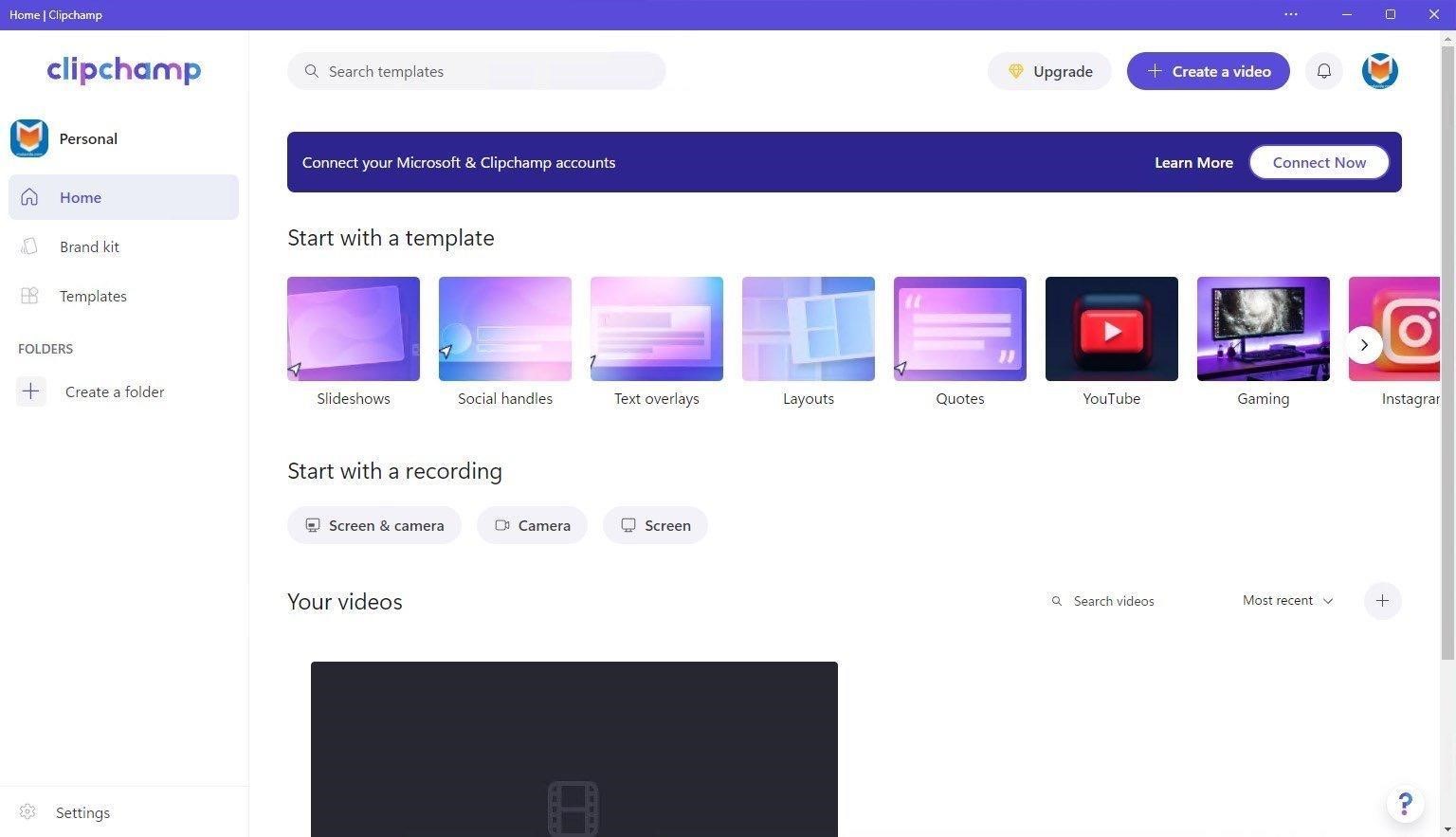Screen dimensions: 1456x837
Task: Minimize the Clipchamp window
Action: [x=1347, y=14]
